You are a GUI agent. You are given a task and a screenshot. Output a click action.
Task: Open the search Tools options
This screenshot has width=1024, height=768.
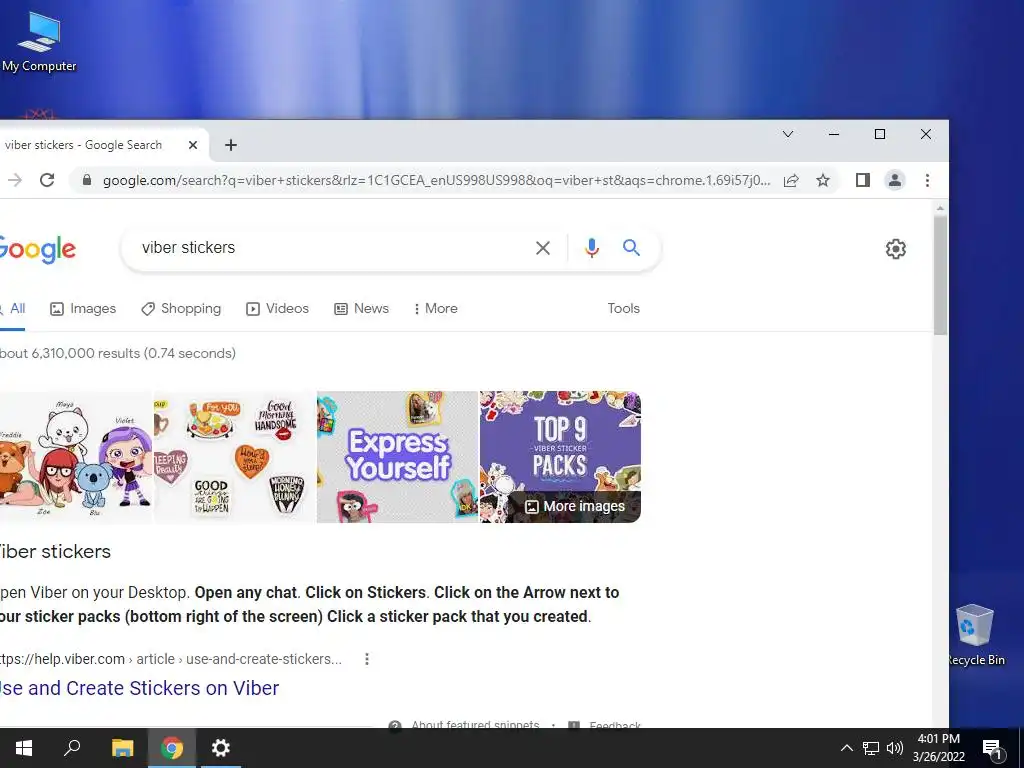[623, 309]
